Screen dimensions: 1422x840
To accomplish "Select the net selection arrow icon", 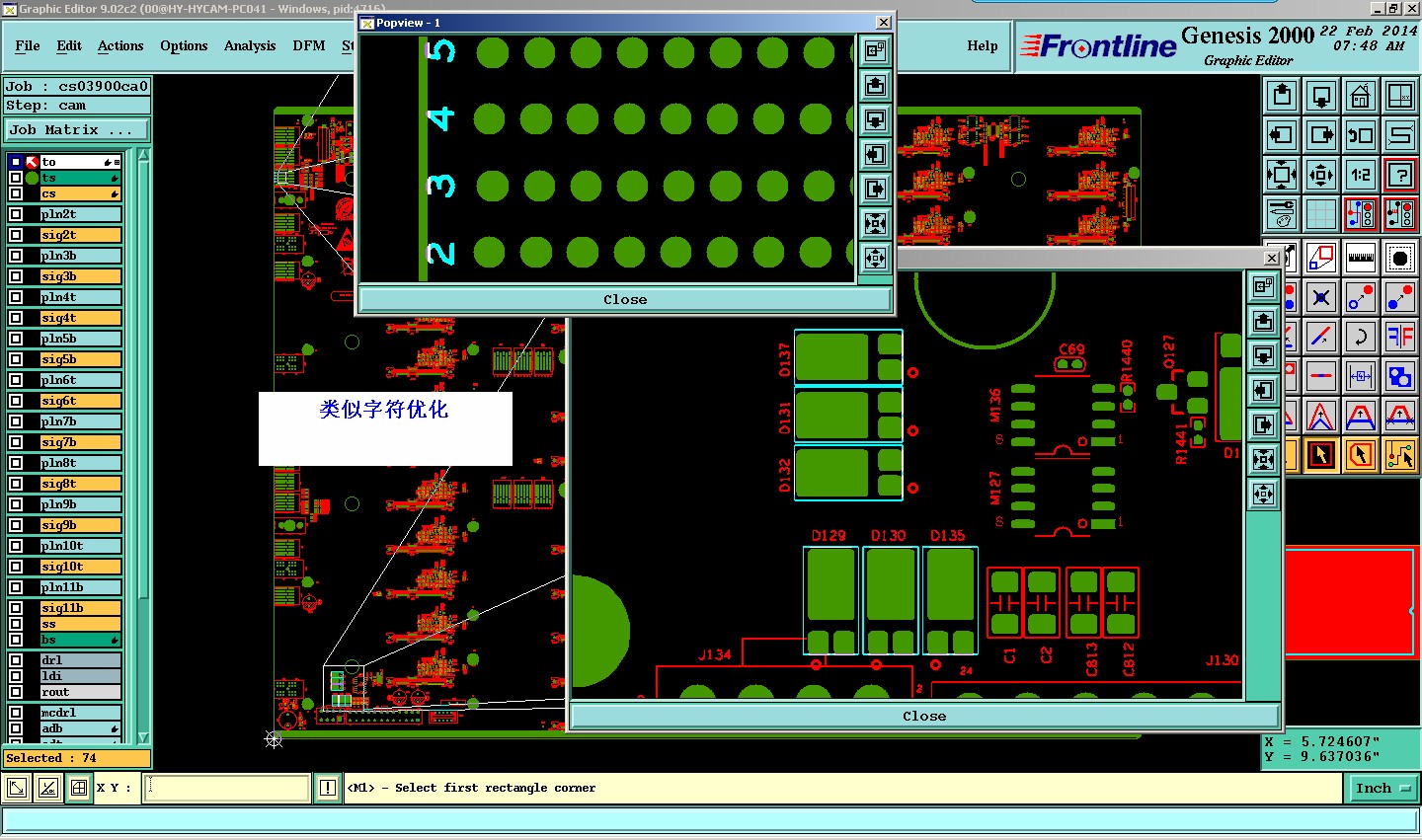I will point(1400,455).
